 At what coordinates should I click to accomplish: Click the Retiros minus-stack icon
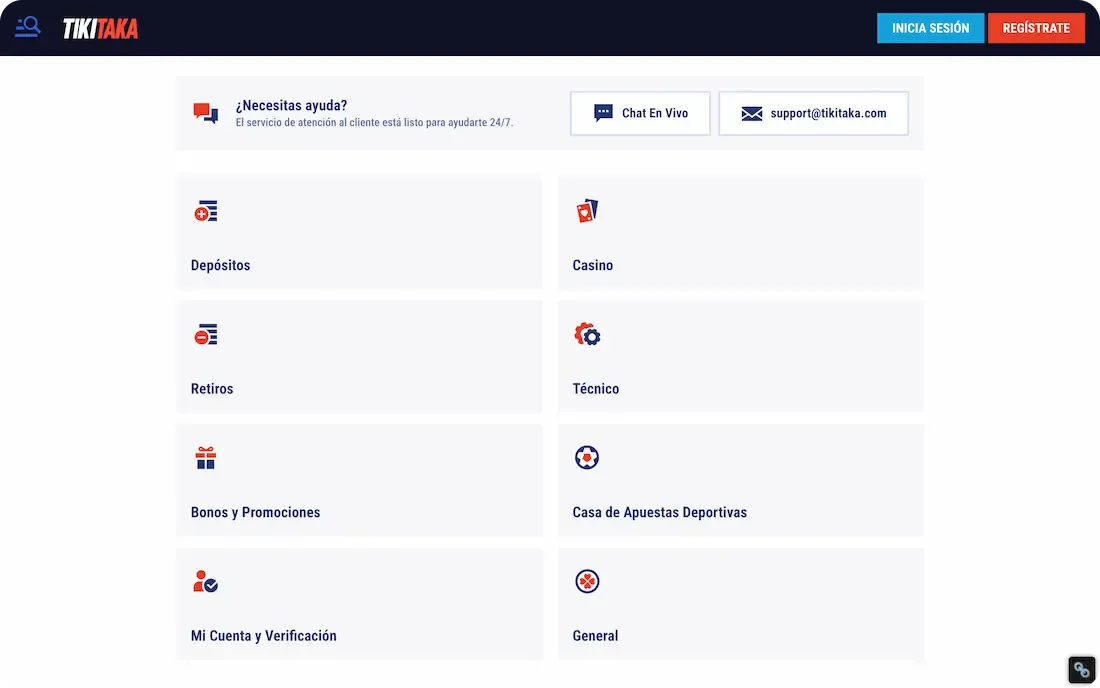tap(205, 335)
